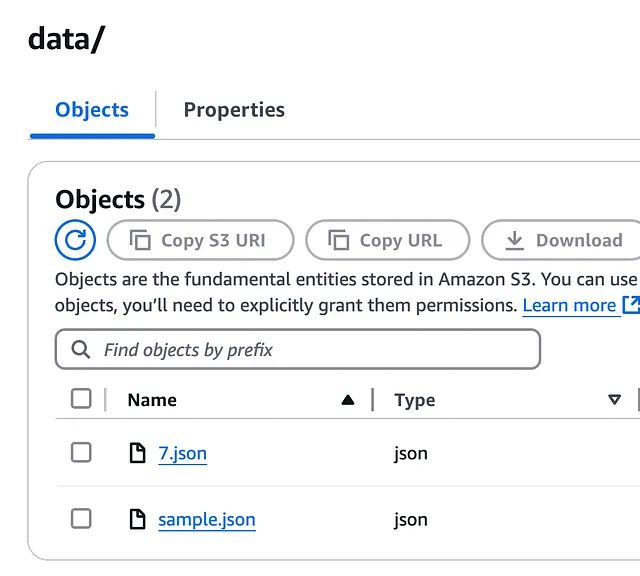Screen dimensions: 640x576
Task: Open the Objects tab
Action: click(x=92, y=110)
